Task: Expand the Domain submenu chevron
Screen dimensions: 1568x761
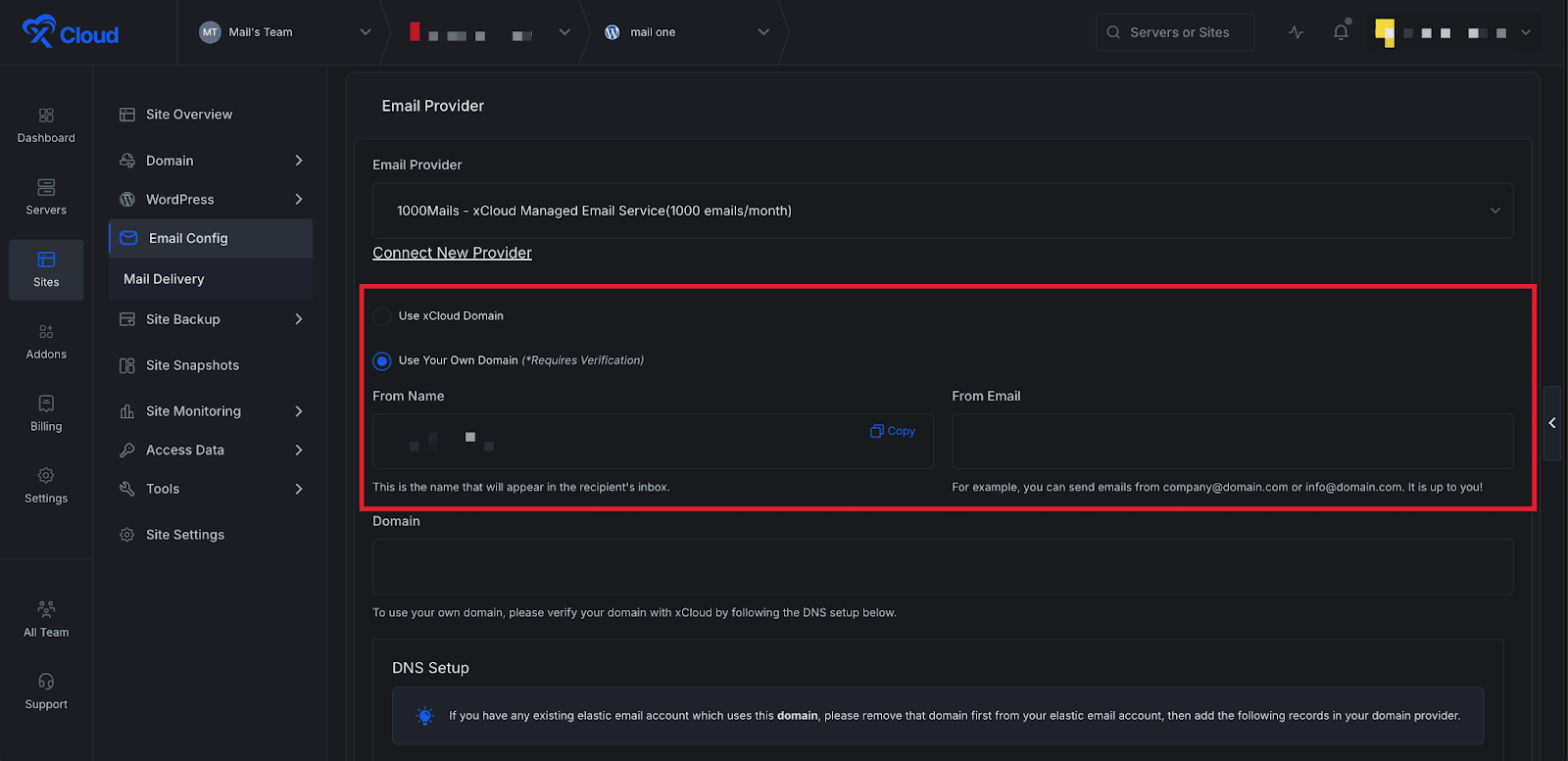Action: 299,161
